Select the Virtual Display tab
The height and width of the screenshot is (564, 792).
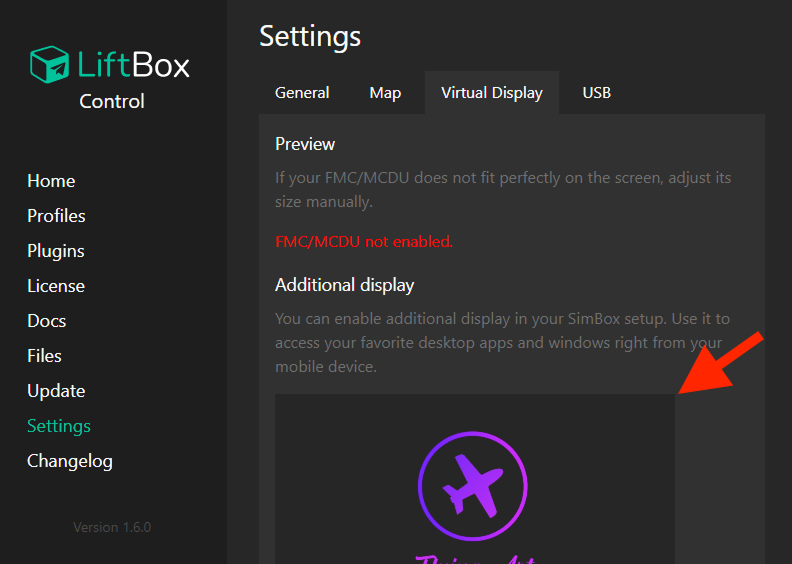tap(492, 93)
